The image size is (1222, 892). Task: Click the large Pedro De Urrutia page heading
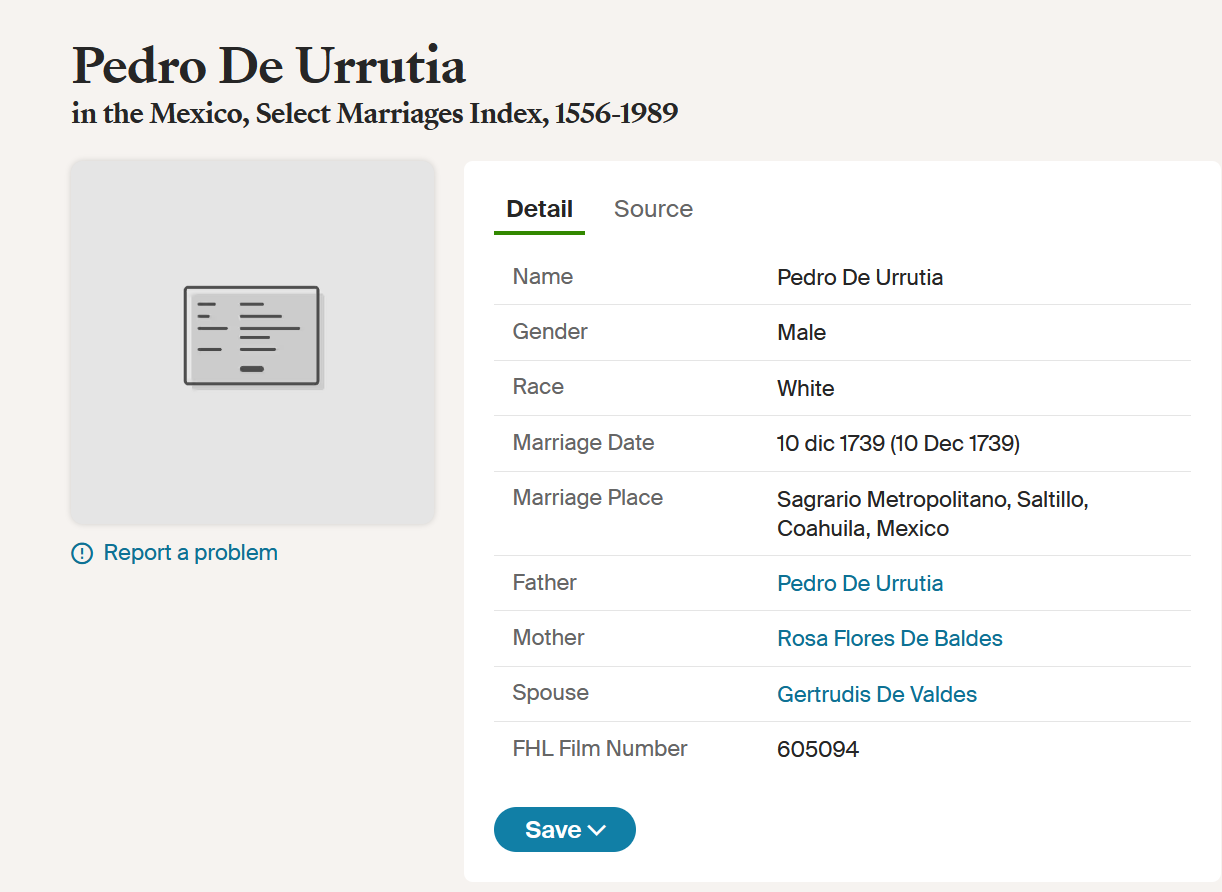[x=269, y=66]
